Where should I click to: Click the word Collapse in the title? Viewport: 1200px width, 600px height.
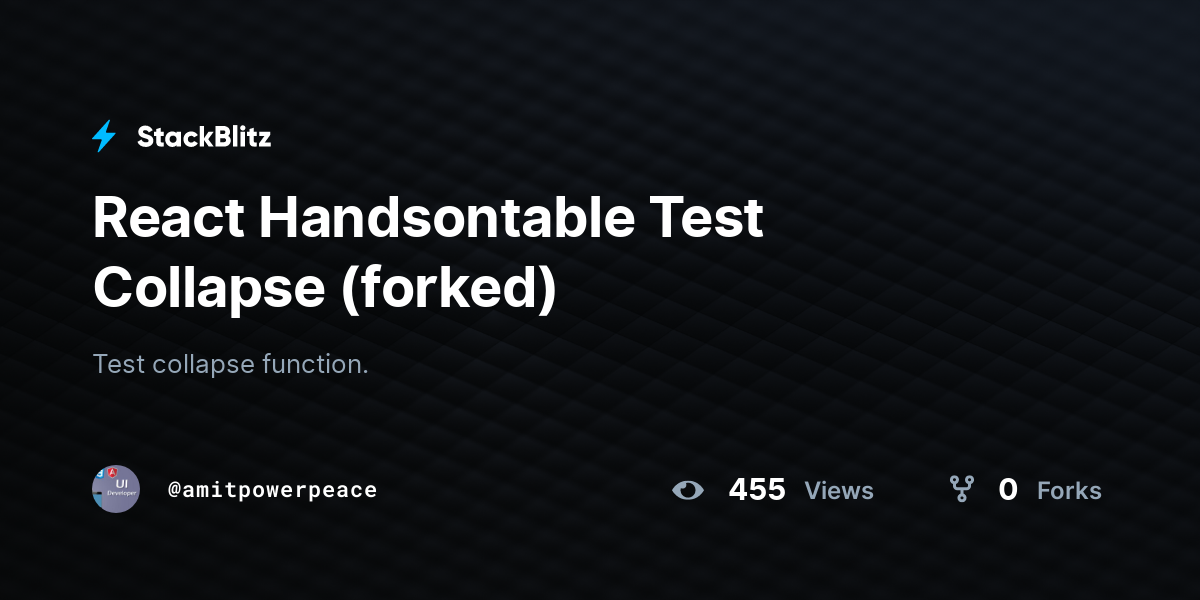209,287
